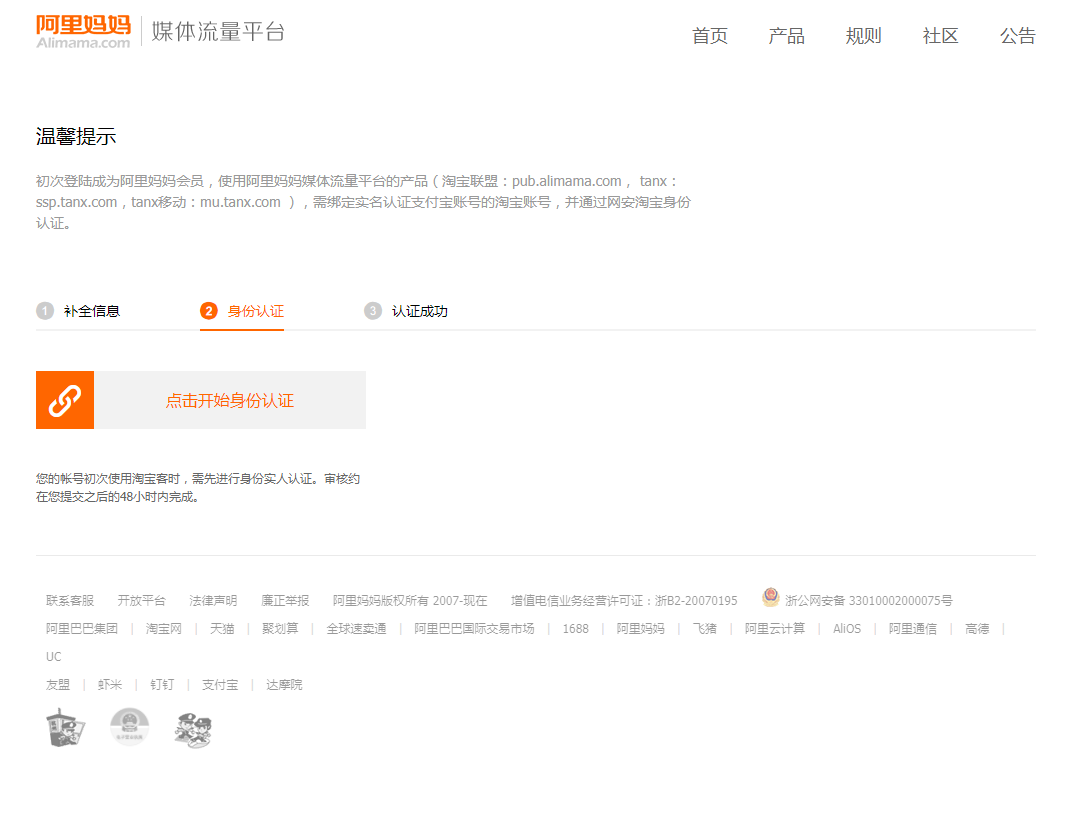
Task: Visit 虾米 footer link
Action: (x=110, y=685)
